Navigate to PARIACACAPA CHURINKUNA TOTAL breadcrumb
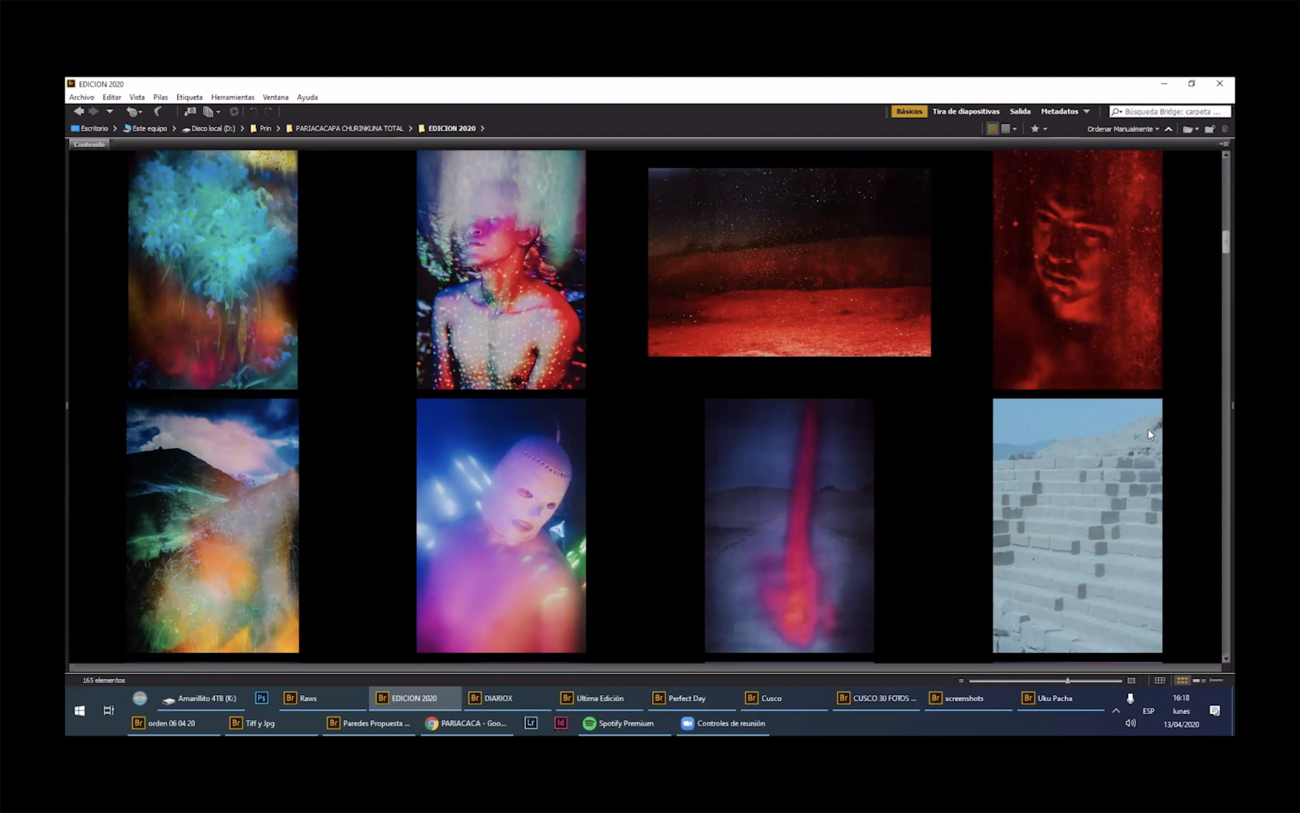The width and height of the screenshot is (1300, 813). tap(345, 128)
